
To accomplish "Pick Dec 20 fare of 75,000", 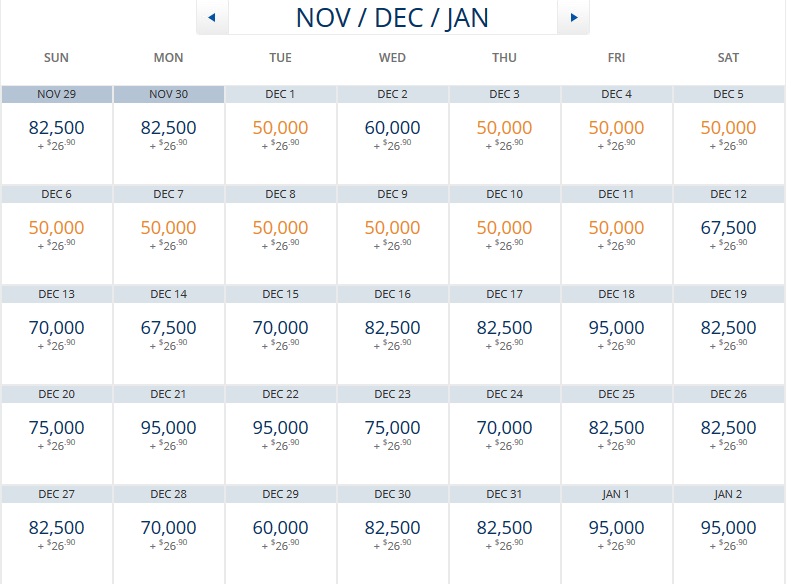I will click(x=57, y=428).
